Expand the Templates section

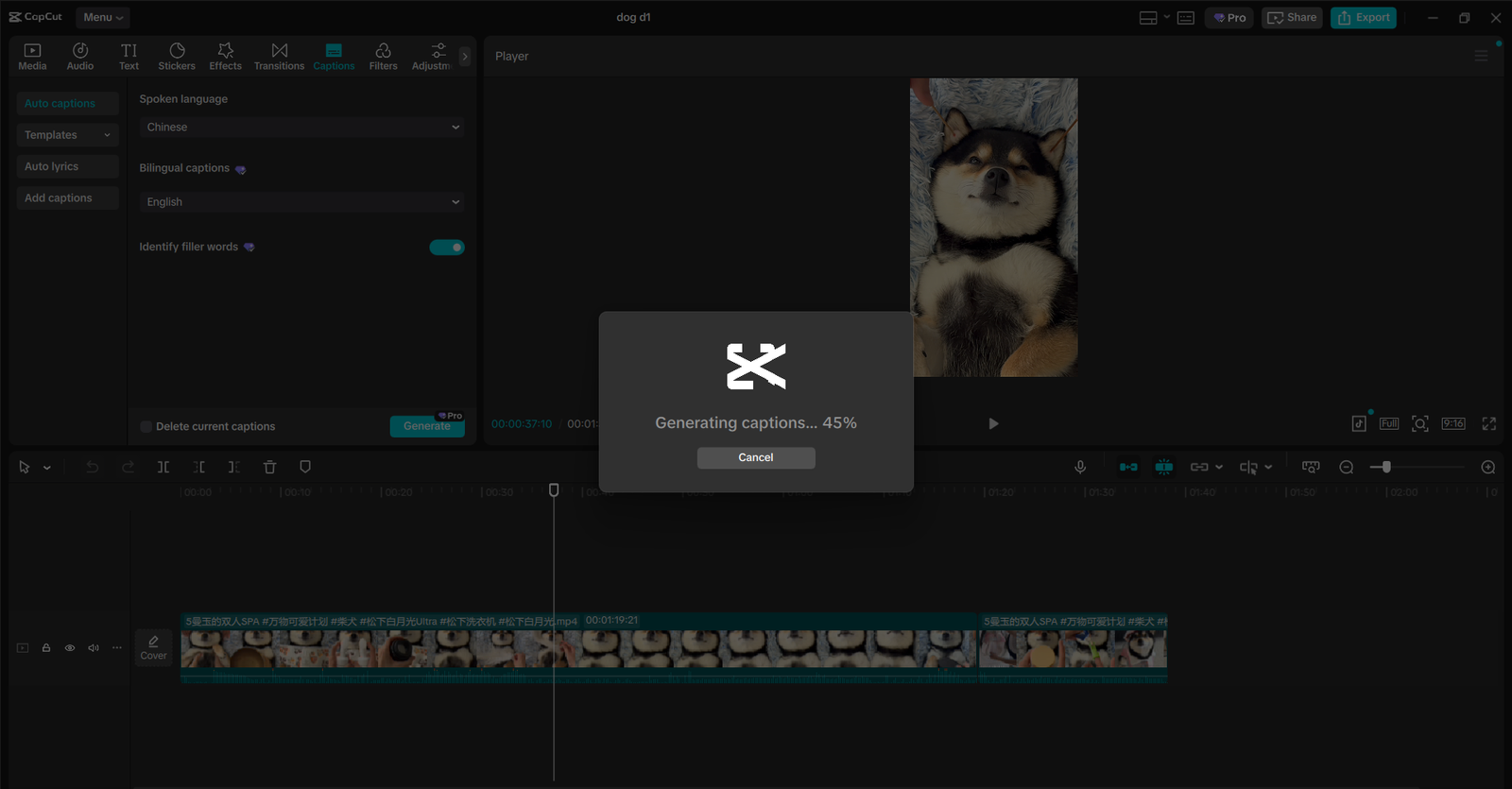coord(67,135)
